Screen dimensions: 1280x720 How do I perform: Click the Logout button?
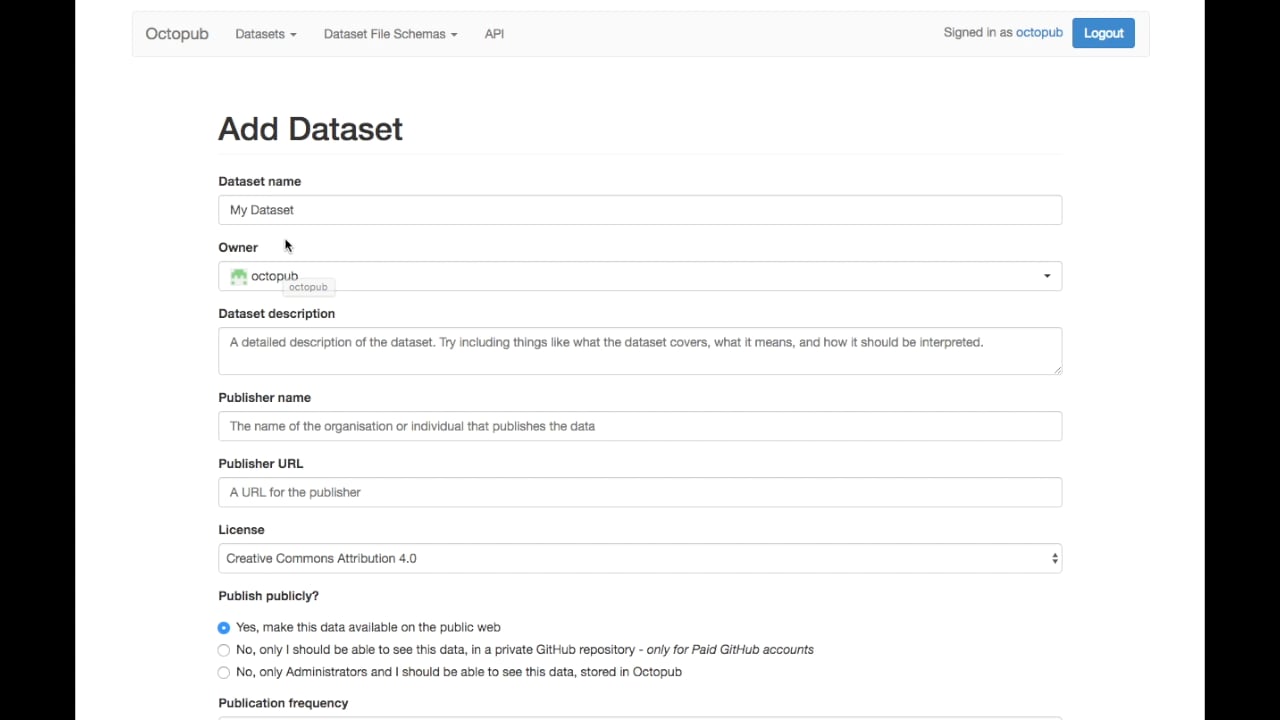[1103, 33]
